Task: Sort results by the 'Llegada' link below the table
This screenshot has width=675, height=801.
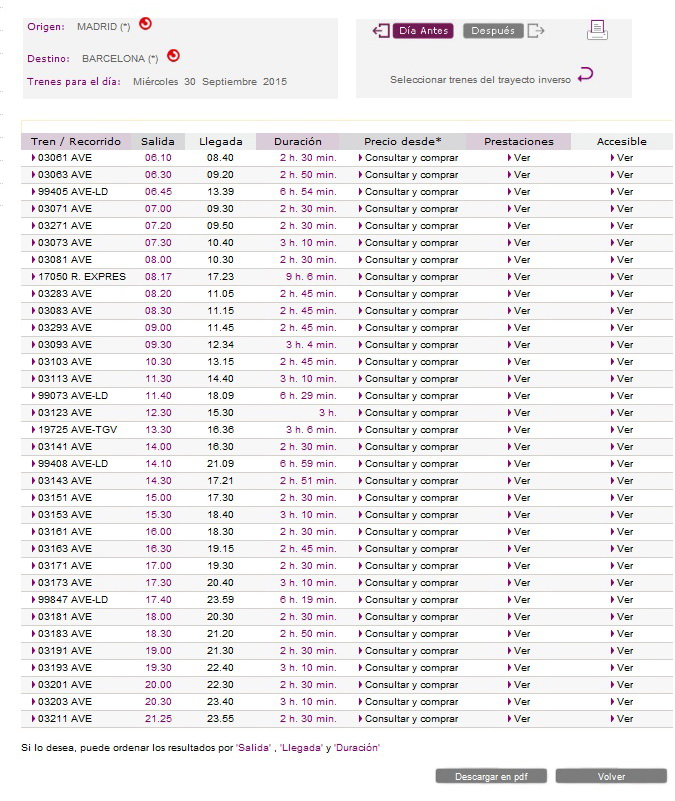Action: pyautogui.click(x=301, y=748)
